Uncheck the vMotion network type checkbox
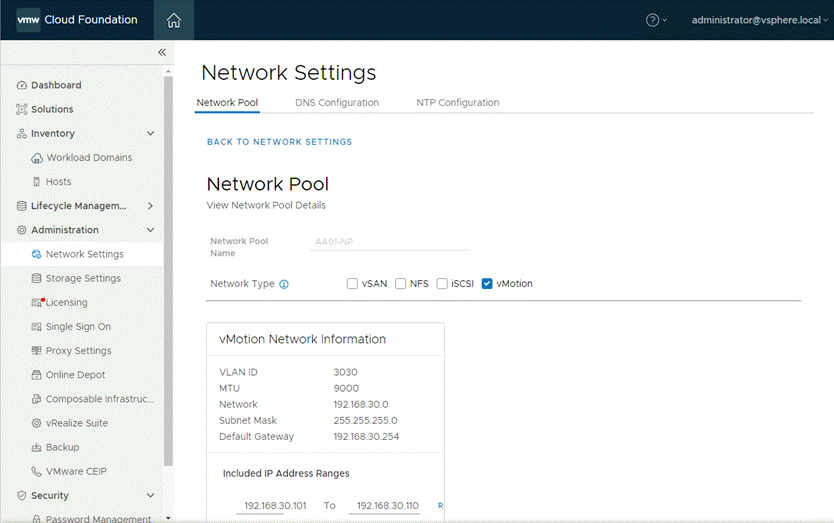This screenshot has height=523, width=834. 487,284
